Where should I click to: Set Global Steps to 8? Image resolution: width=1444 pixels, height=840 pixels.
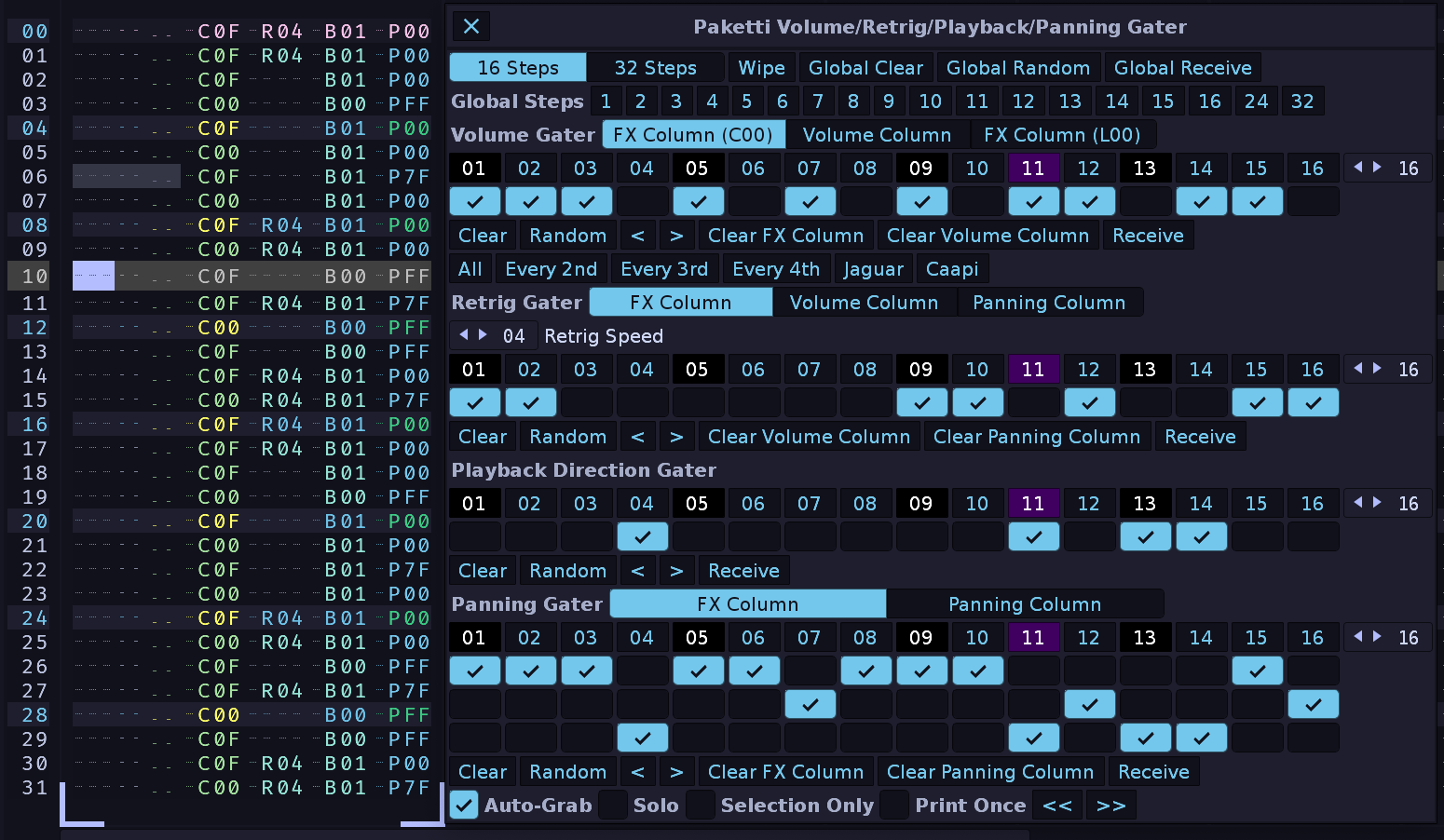click(853, 102)
